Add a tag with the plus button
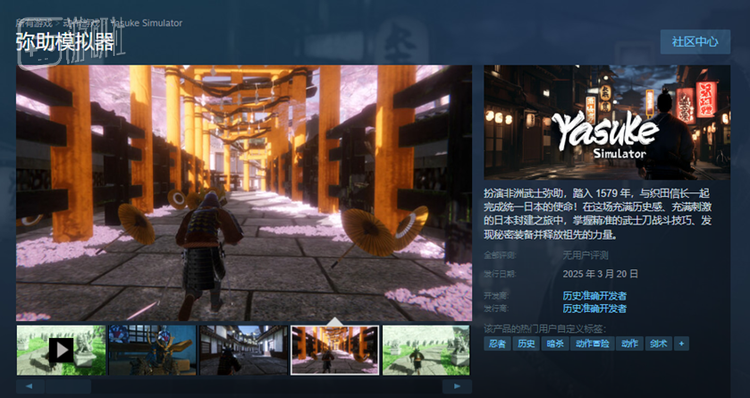The width and height of the screenshot is (750, 398). (x=682, y=343)
